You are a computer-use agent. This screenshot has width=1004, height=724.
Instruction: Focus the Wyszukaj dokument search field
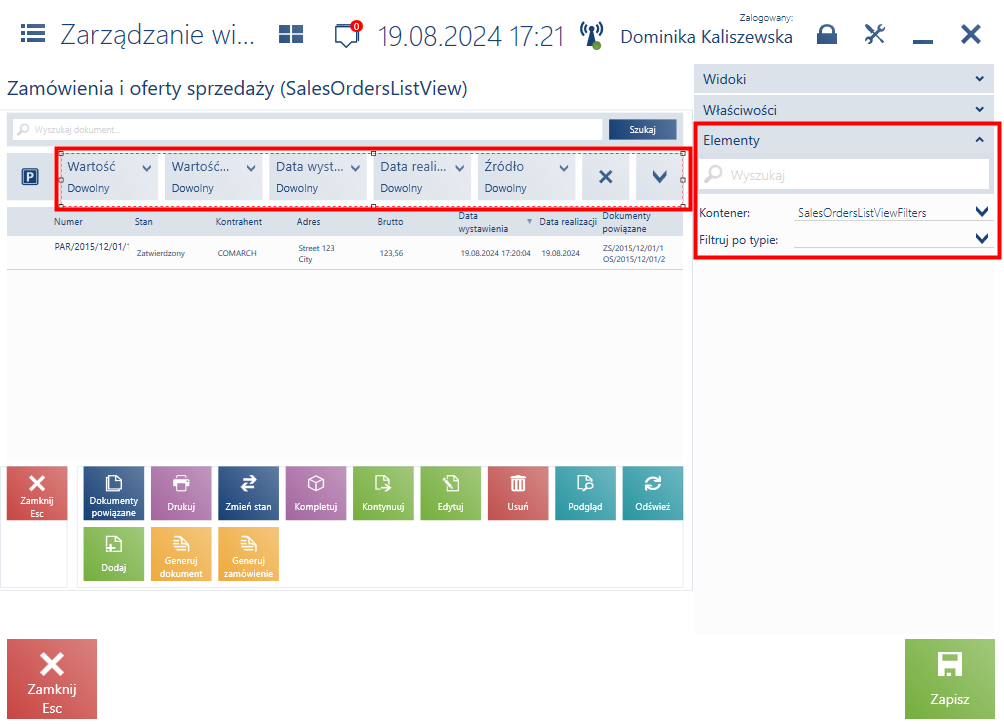[x=307, y=129]
